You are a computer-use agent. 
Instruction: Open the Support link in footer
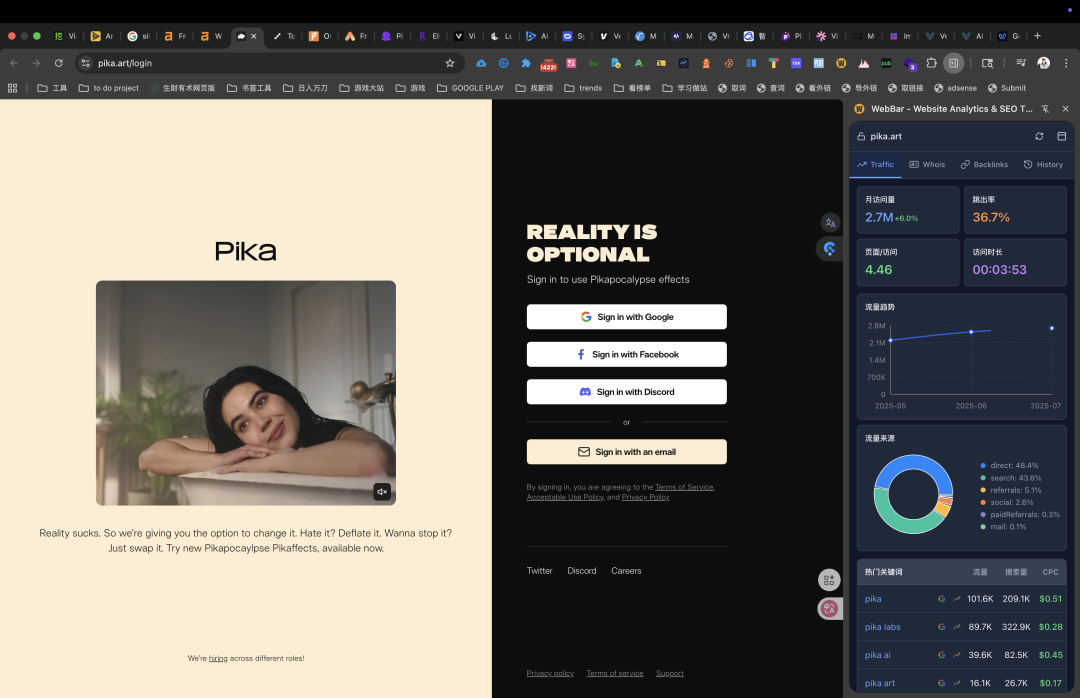[x=669, y=673]
